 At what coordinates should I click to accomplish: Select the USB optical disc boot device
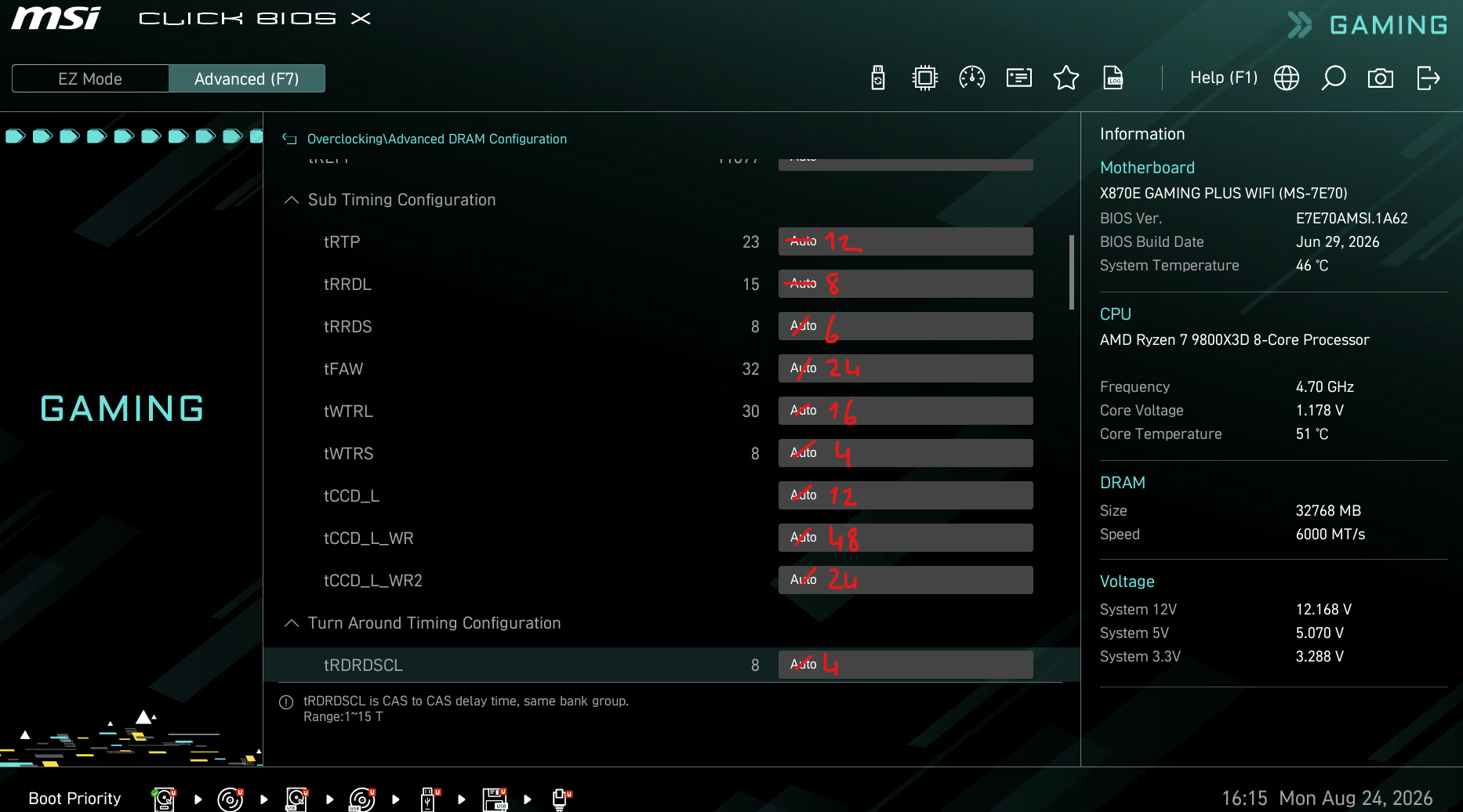[x=362, y=799]
